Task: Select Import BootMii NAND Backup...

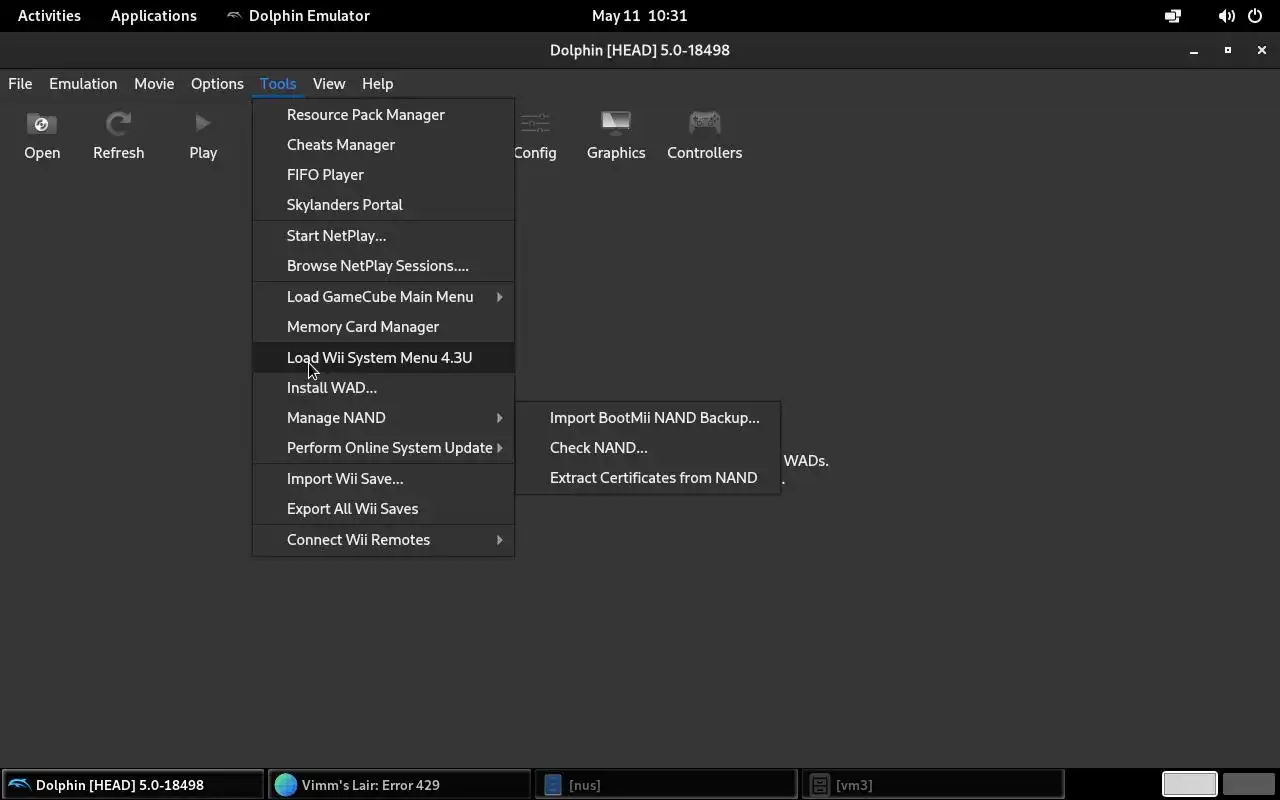Action: [x=648, y=418]
